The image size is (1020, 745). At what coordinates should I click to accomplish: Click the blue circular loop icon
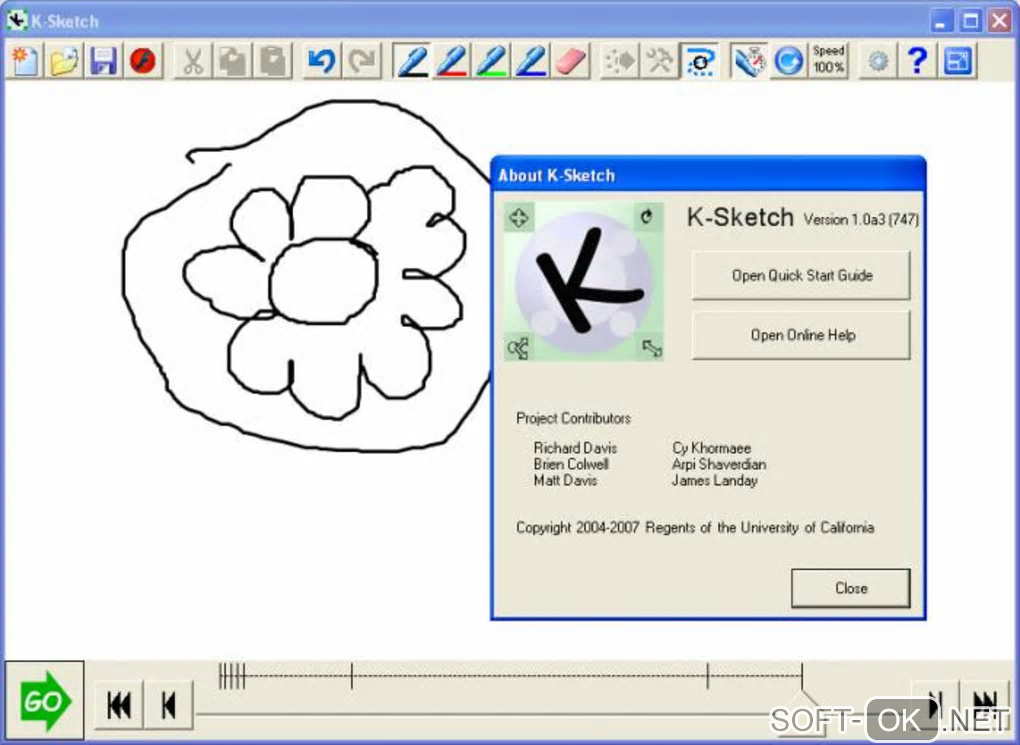[788, 62]
